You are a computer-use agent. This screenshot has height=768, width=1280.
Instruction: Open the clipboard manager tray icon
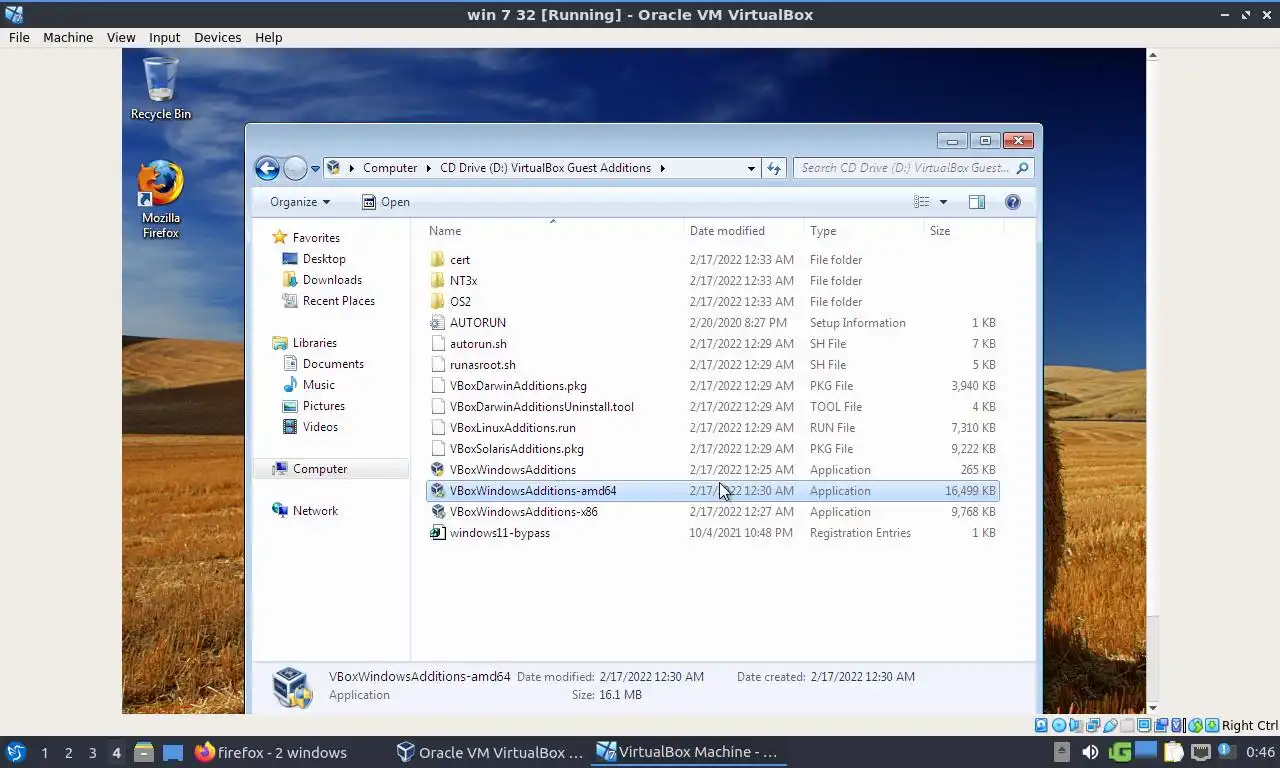pos(1173,752)
